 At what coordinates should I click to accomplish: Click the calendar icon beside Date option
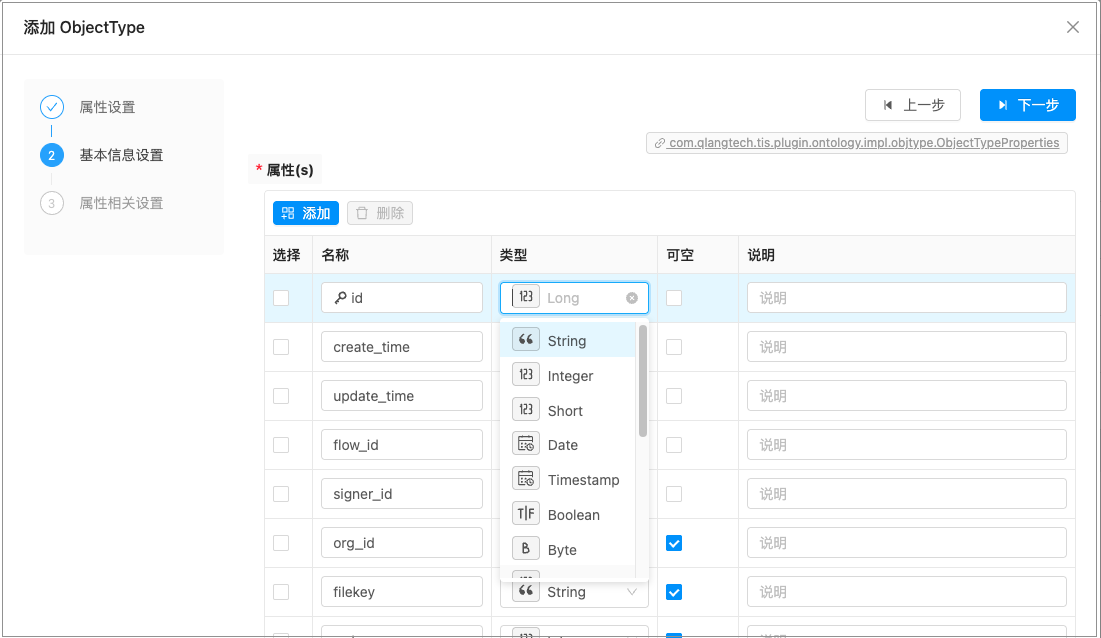[x=526, y=444]
